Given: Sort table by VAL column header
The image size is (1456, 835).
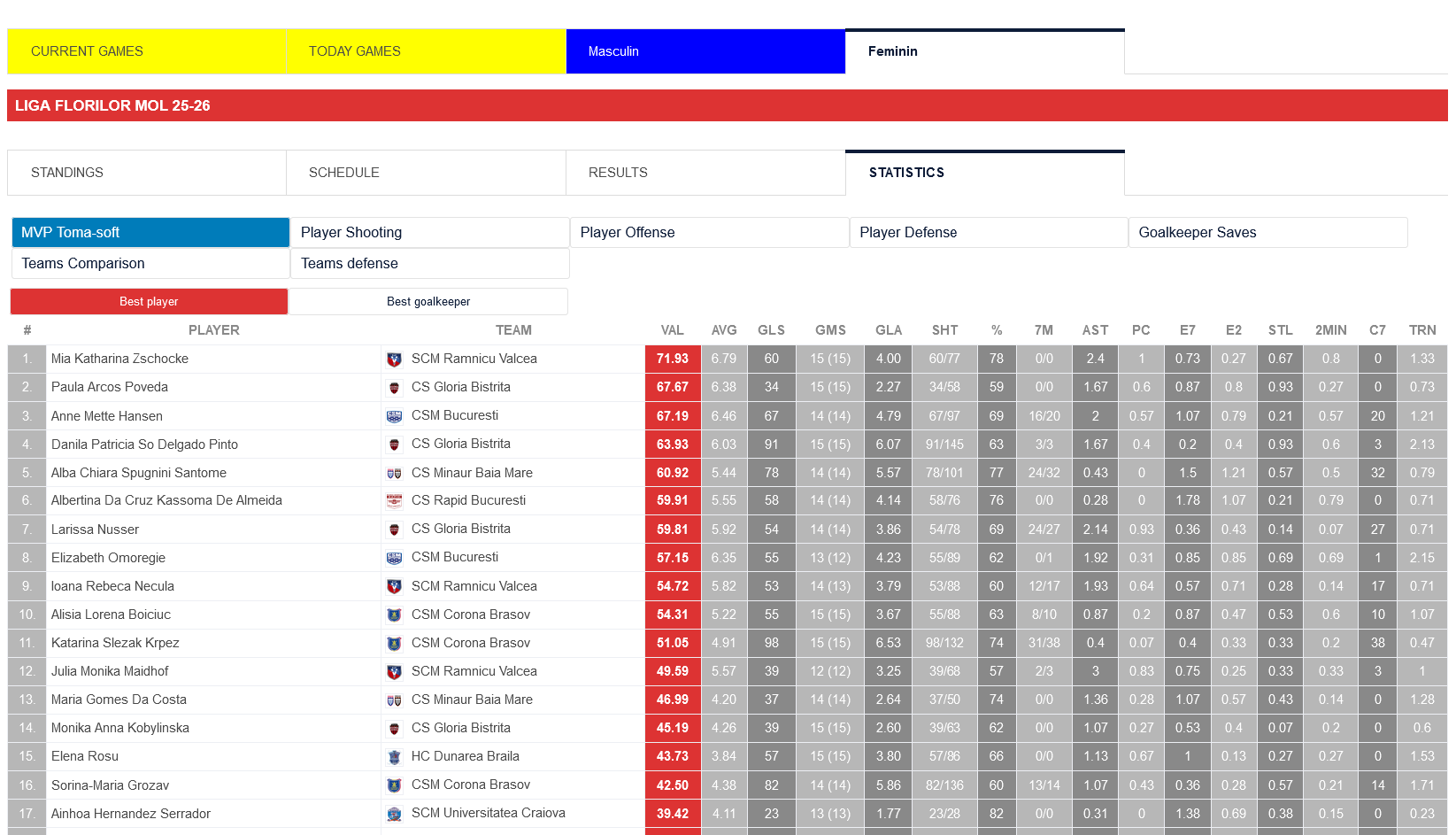Looking at the screenshot, I should point(672,330).
